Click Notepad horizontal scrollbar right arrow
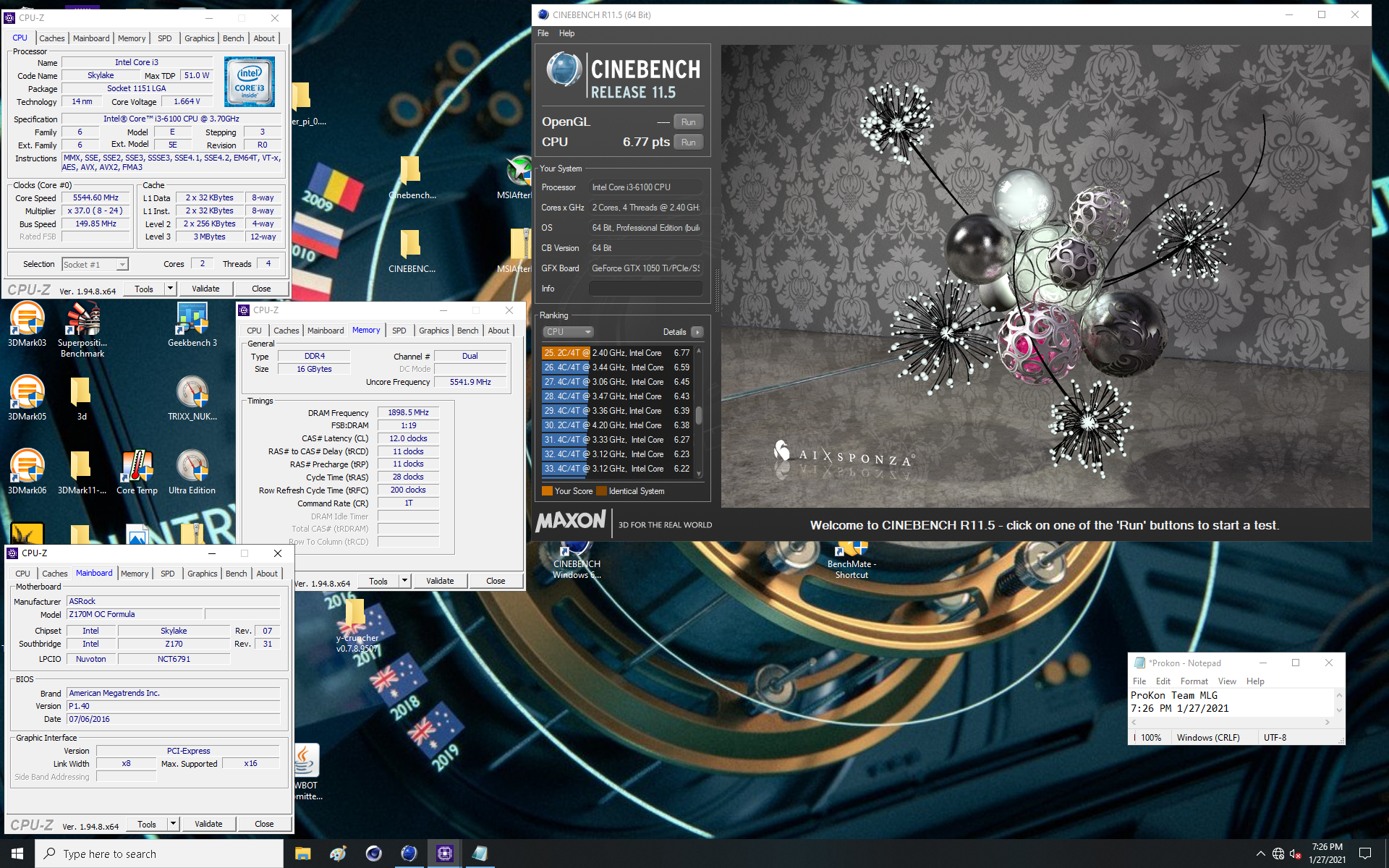 1327,722
